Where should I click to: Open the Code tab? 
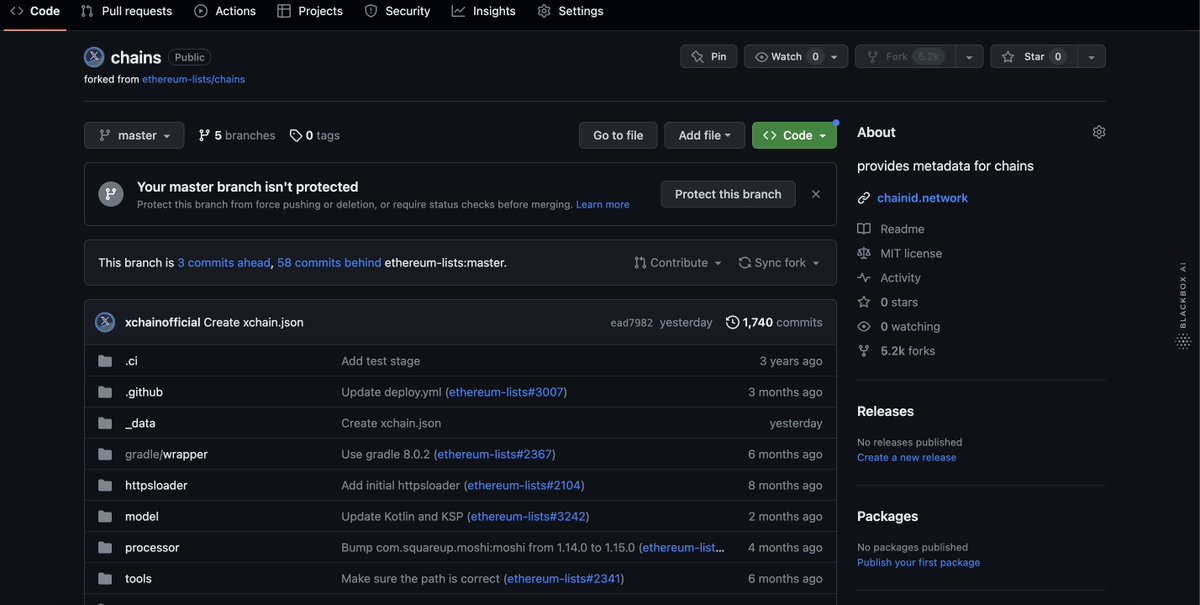pos(34,11)
